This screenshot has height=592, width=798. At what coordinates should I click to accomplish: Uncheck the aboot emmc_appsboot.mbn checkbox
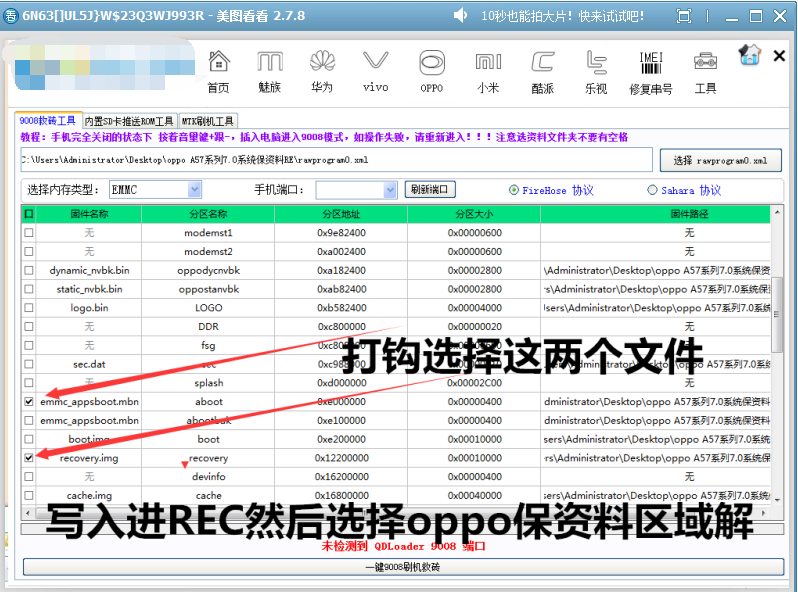[29, 402]
